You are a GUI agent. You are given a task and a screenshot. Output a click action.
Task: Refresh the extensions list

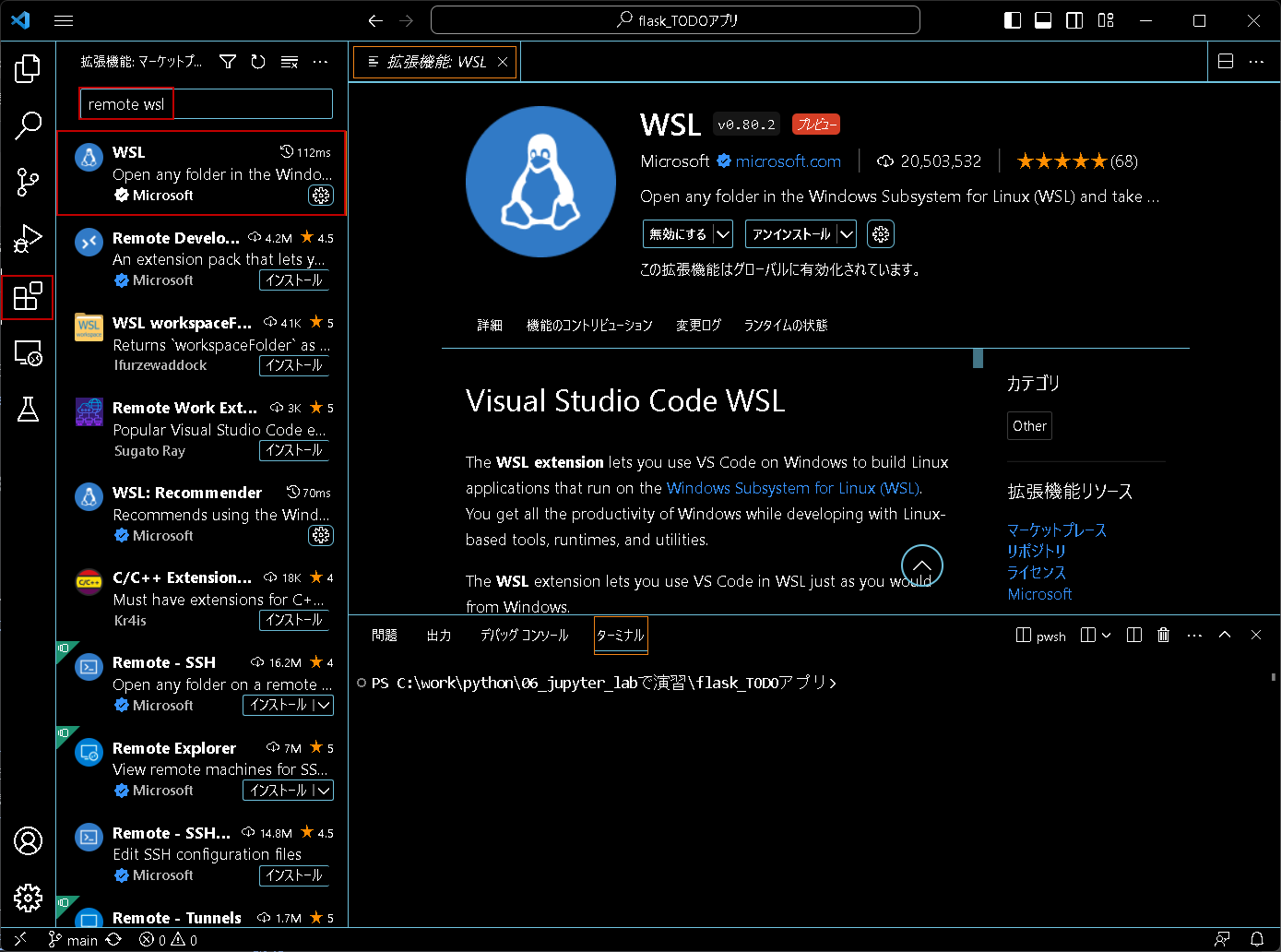pos(258,62)
